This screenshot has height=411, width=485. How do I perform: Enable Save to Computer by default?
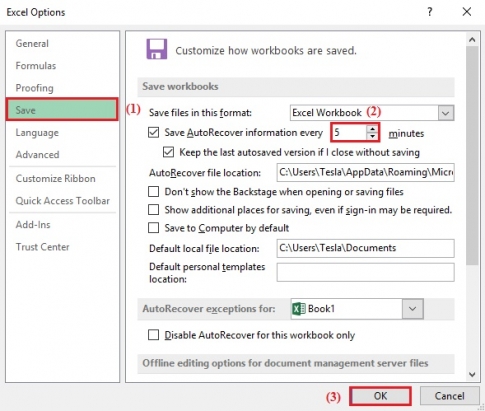point(153,228)
